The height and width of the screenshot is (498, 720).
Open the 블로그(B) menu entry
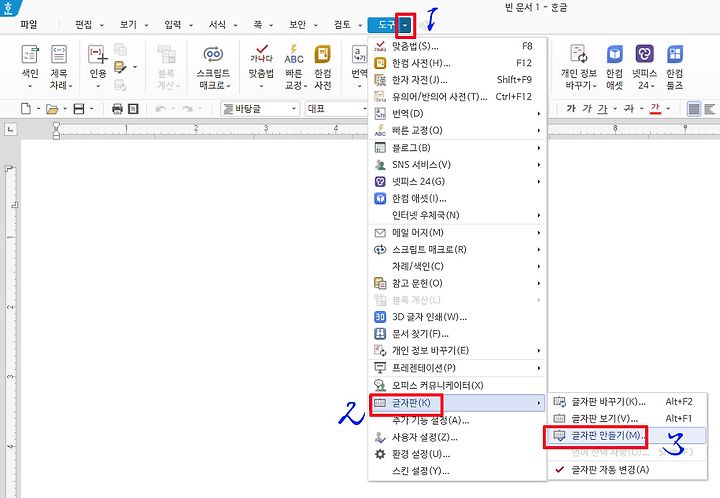457,148
